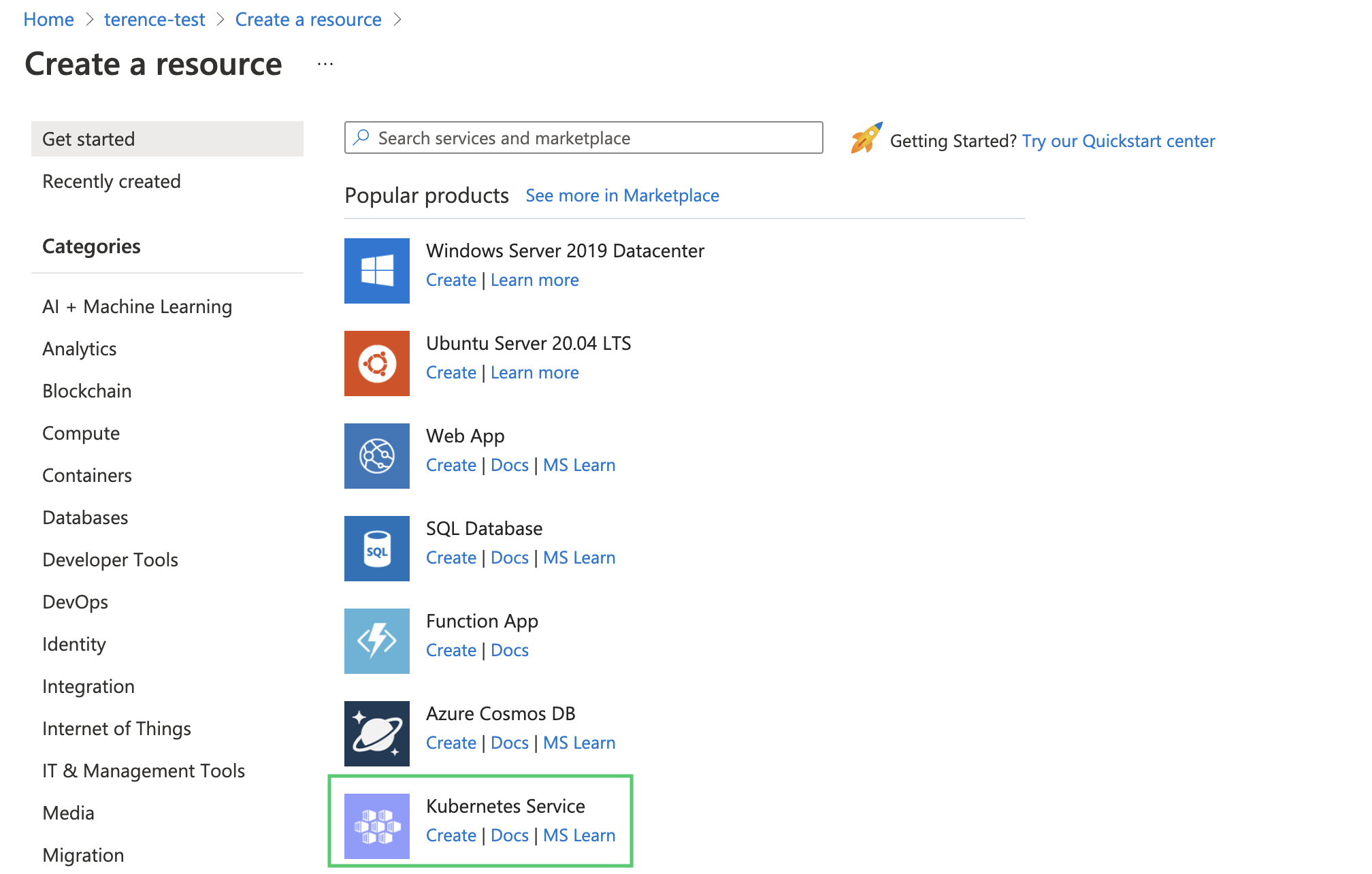Click the SQL Database icon
Screen dimensions: 1372x874
point(376,548)
